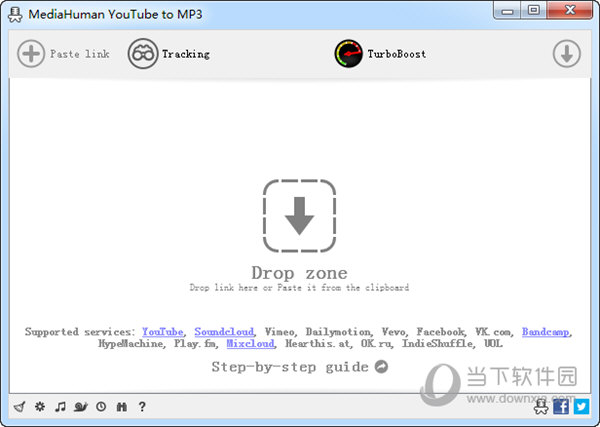This screenshot has height=427, width=600.
Task: Click "IndieShuffle" in supported services
Action: [x=437, y=343]
